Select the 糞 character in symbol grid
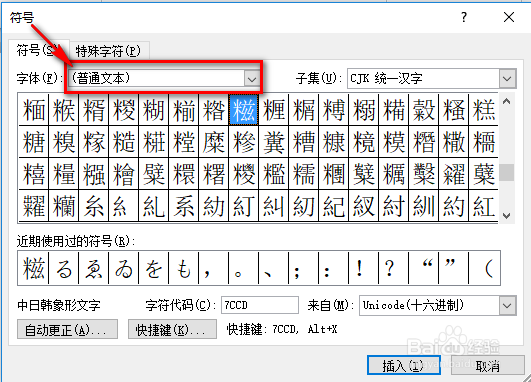This screenshot has width=531, height=382. tap(274, 142)
